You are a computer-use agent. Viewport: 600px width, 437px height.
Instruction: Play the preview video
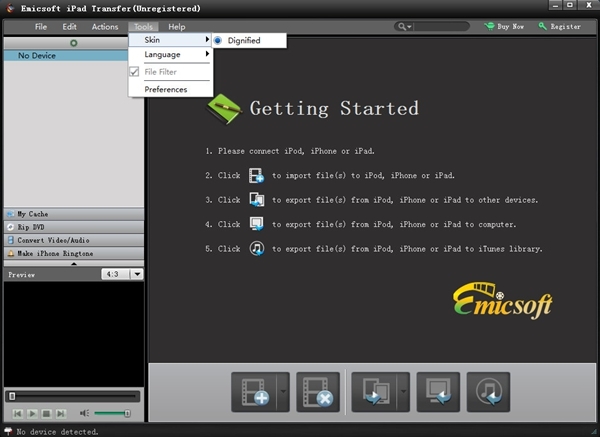[x=32, y=413]
